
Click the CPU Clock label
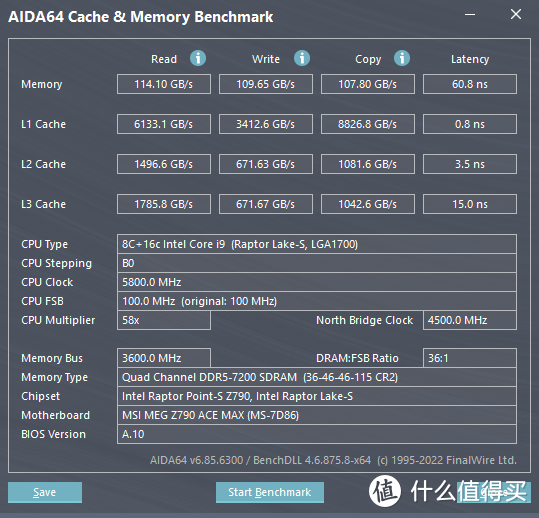pos(47,282)
